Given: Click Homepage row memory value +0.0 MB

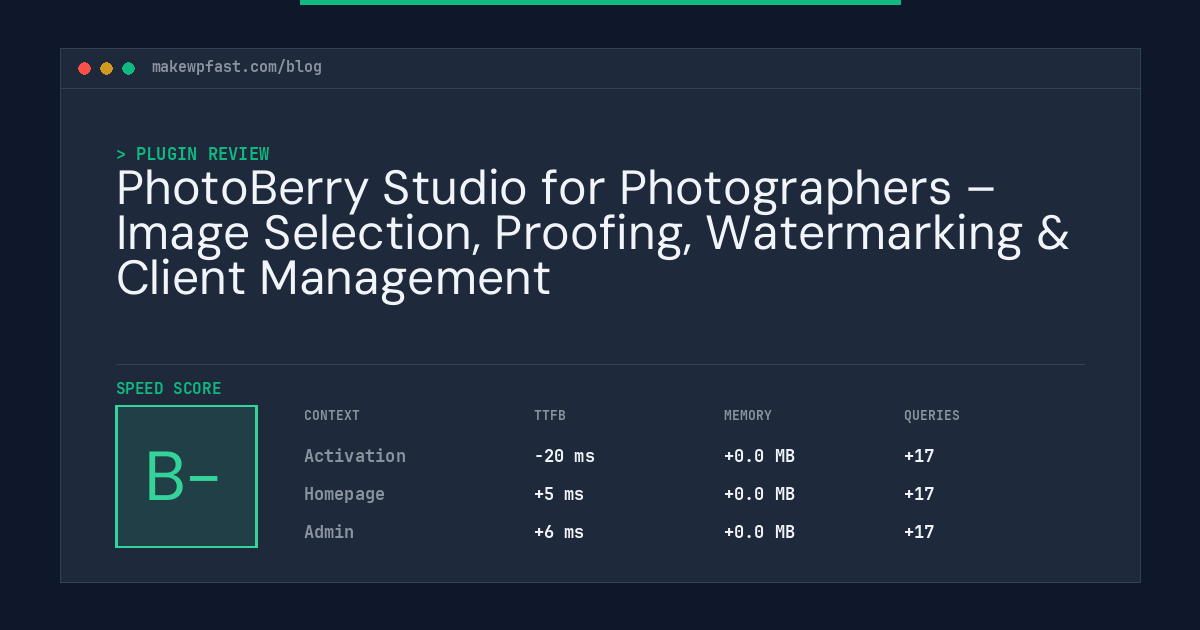Looking at the screenshot, I should click(759, 494).
